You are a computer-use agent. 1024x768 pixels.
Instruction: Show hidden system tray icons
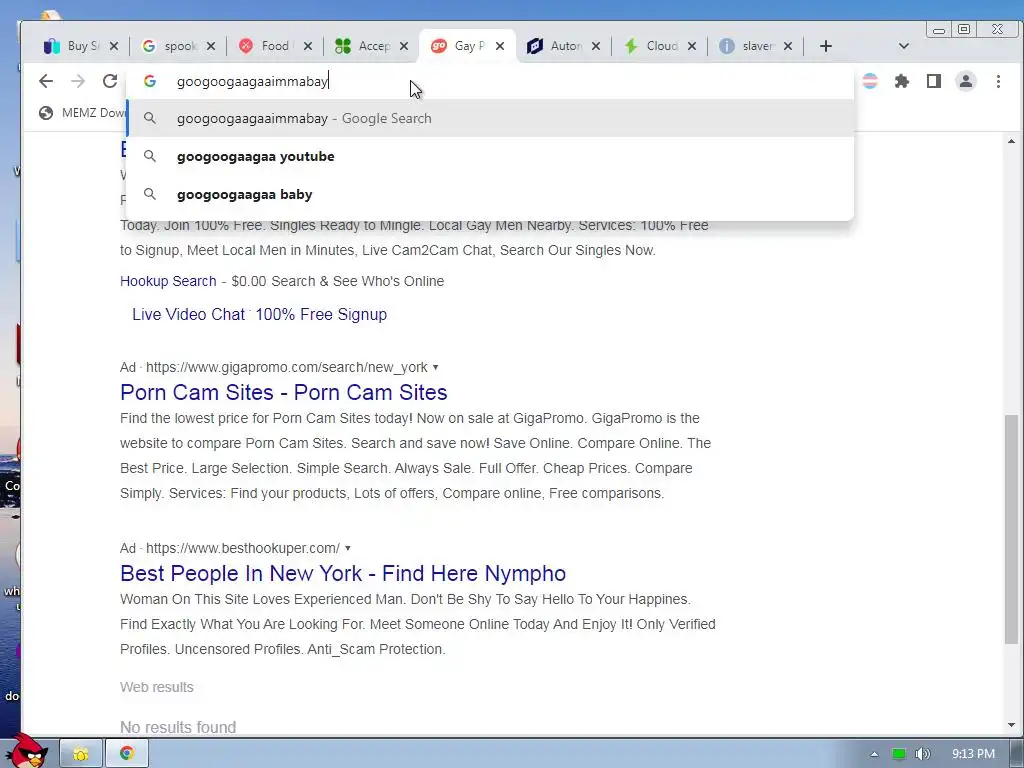(874, 754)
